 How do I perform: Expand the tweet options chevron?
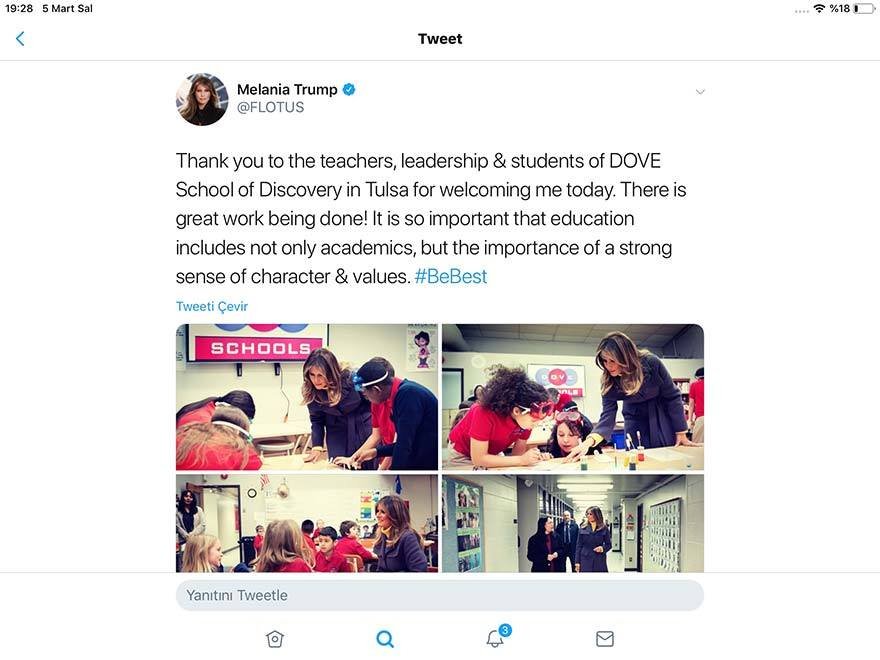pyautogui.click(x=700, y=91)
